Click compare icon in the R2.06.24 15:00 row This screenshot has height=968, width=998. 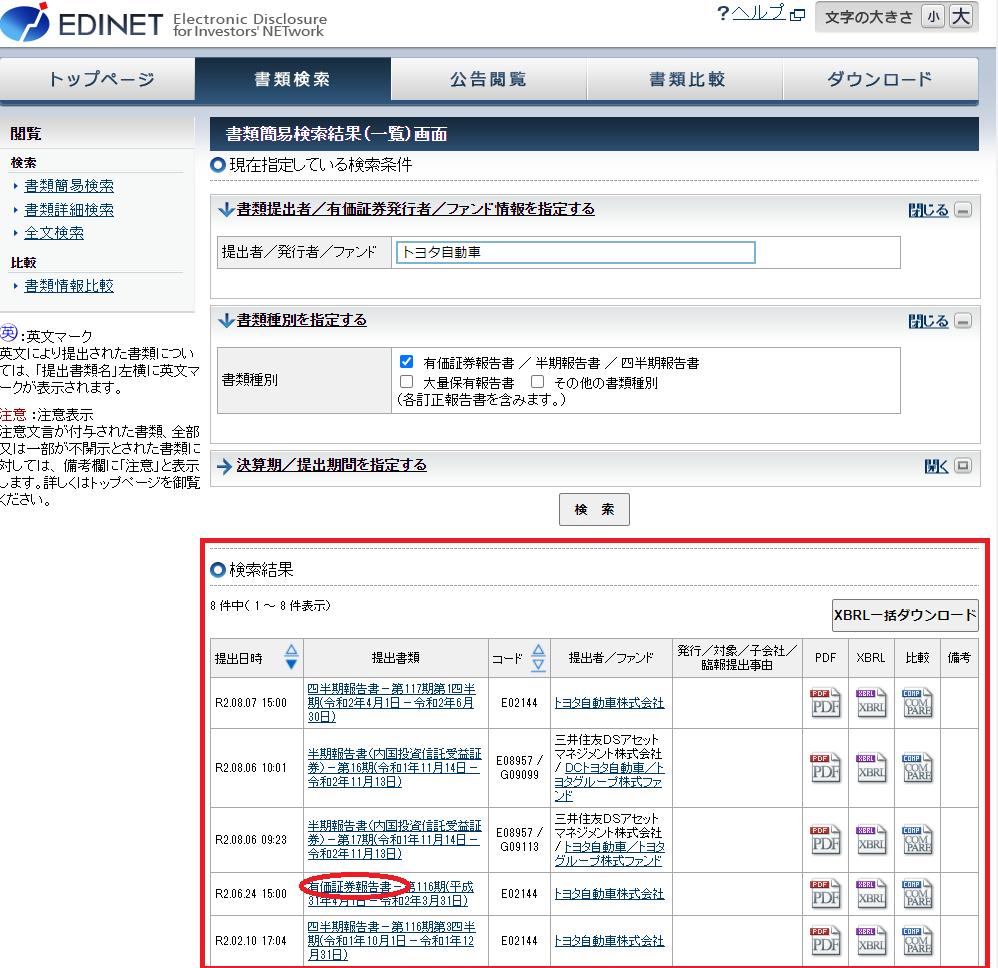click(917, 894)
